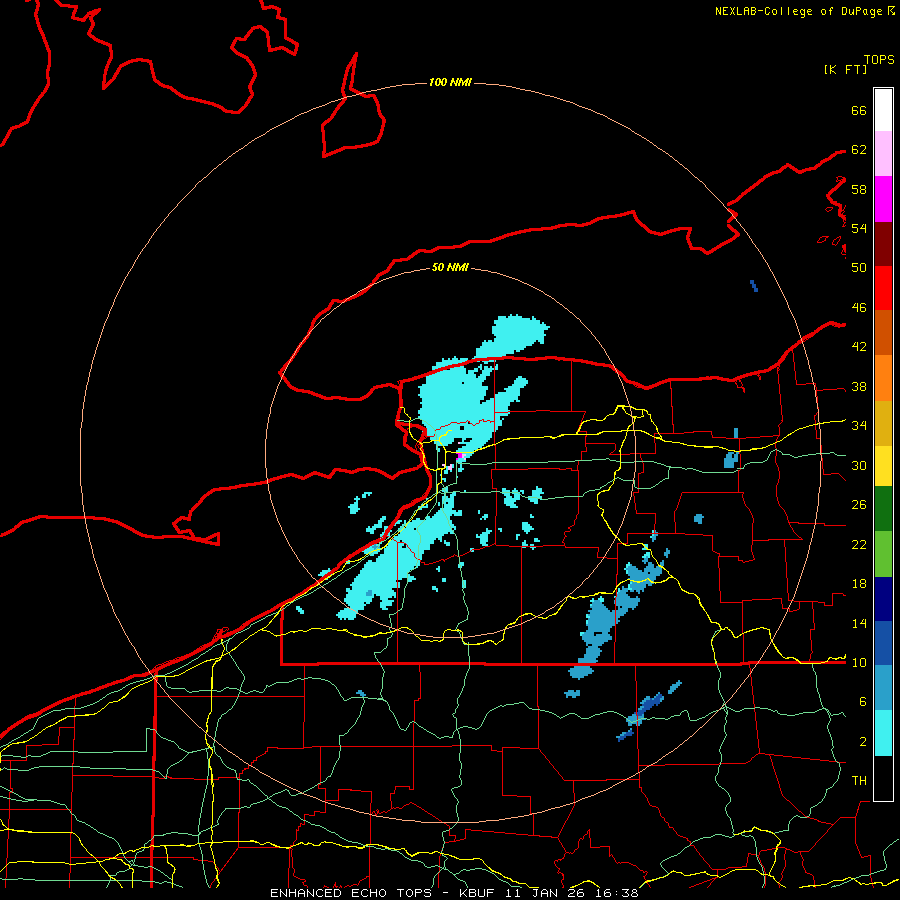The width and height of the screenshot is (900, 900).
Task: Click the 46 value on the legend
Action: click(859, 308)
